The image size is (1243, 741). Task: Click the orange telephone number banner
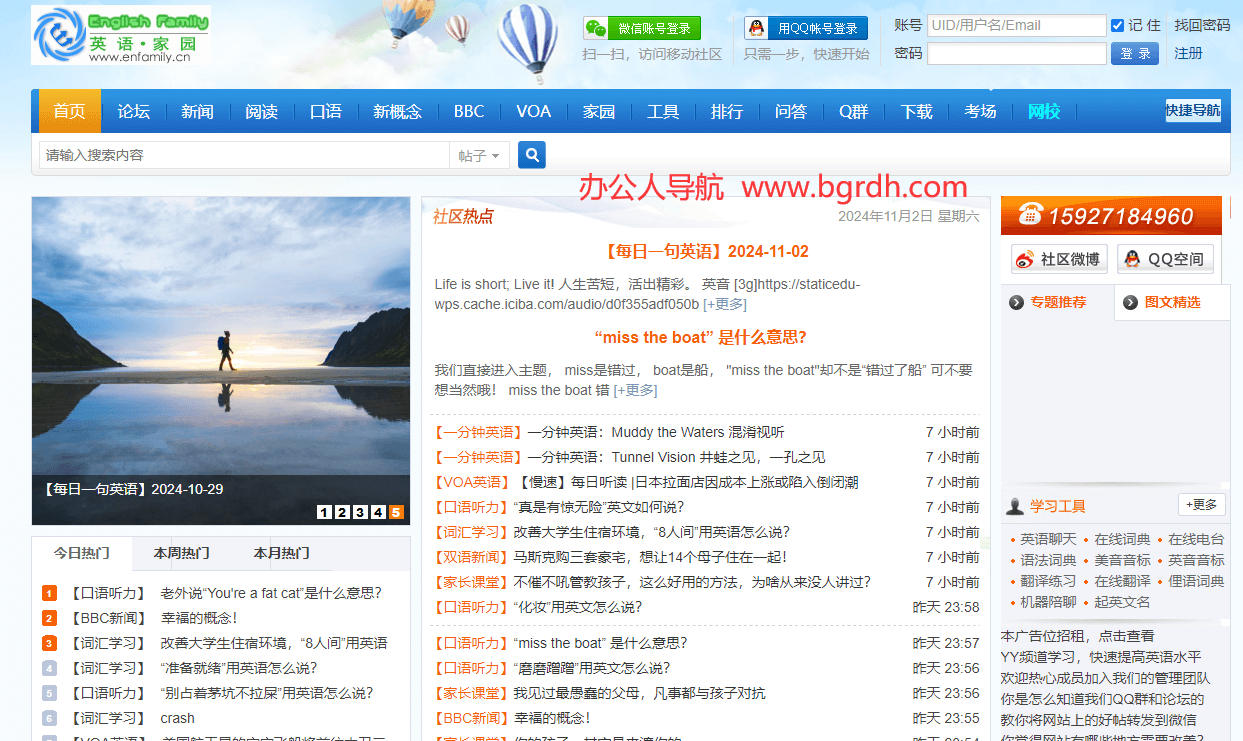tap(1110, 215)
